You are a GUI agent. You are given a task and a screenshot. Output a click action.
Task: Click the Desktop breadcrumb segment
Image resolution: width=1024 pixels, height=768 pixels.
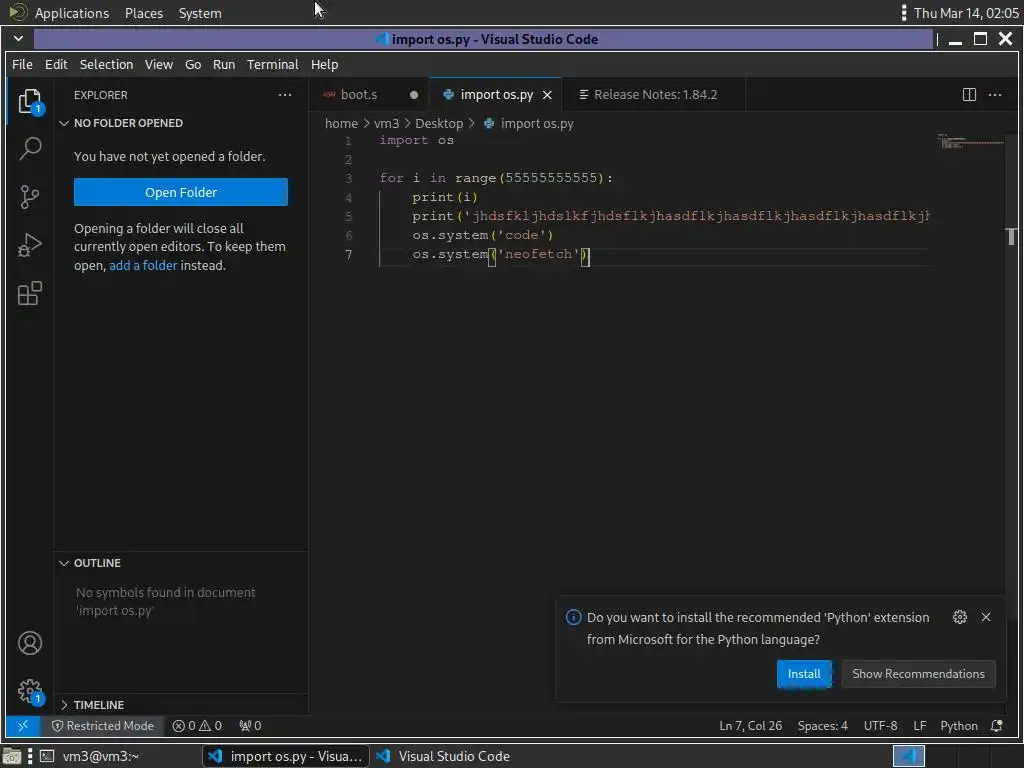[x=439, y=123]
